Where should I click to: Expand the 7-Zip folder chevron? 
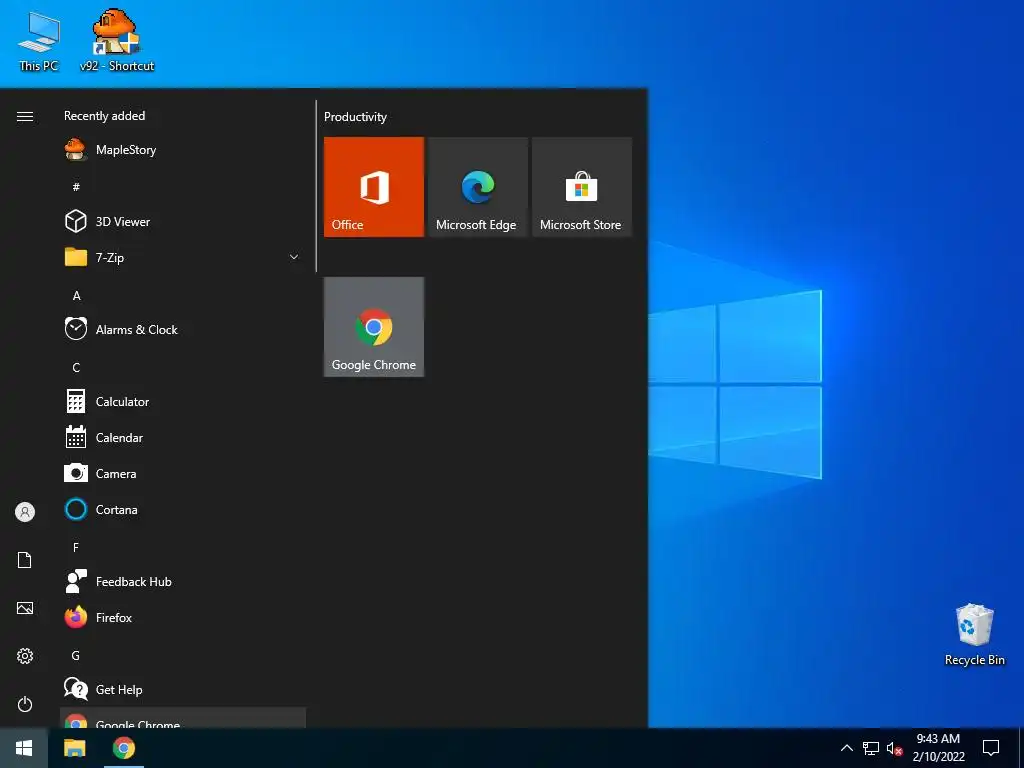[294, 257]
